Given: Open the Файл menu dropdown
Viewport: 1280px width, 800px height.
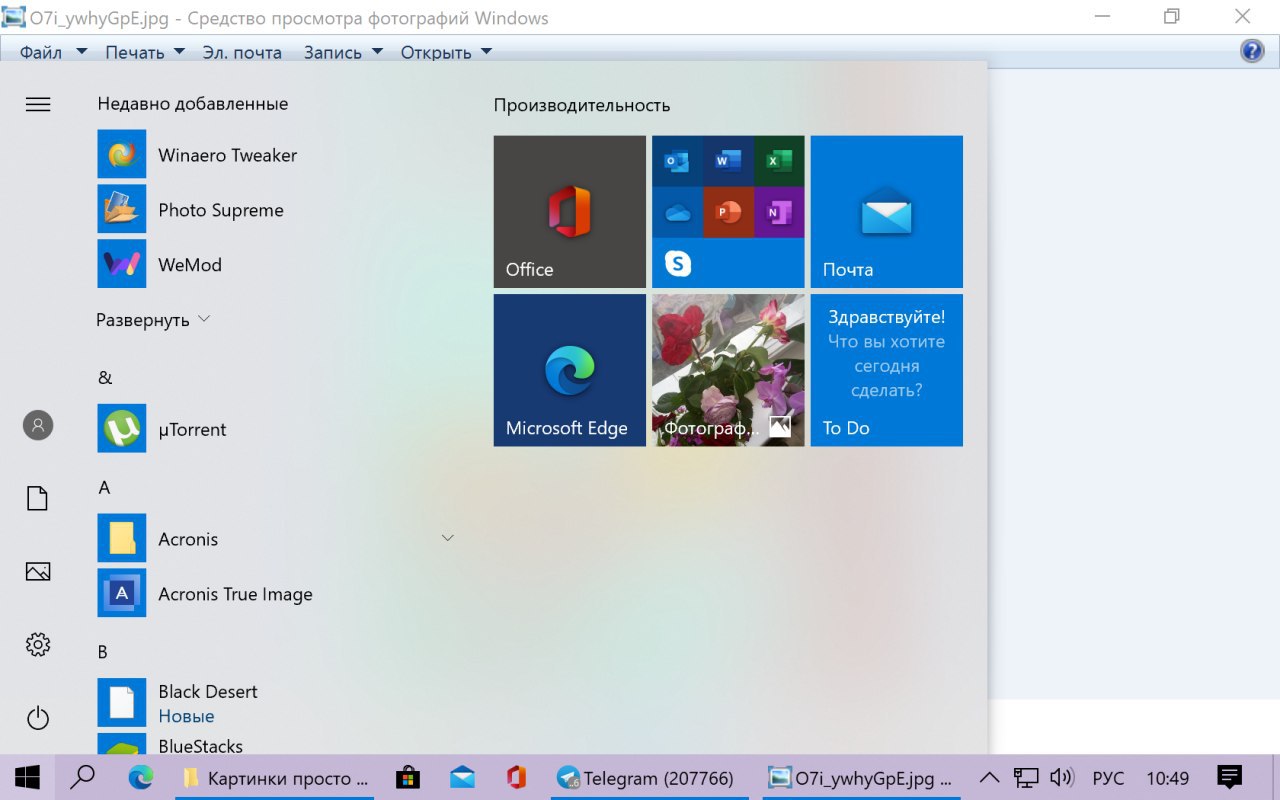Looking at the screenshot, I should [x=53, y=52].
